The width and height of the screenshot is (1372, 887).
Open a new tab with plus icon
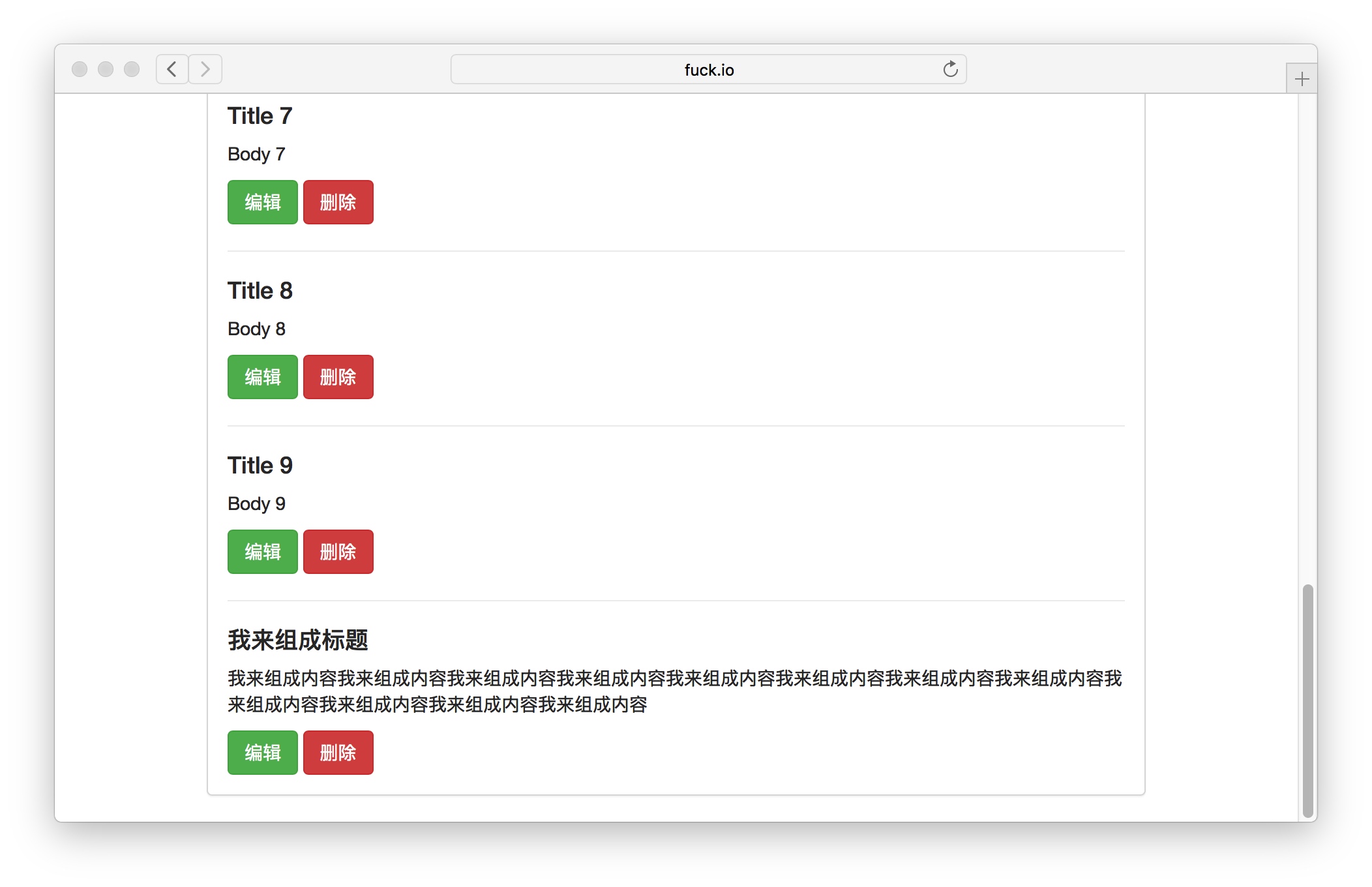pos(1302,79)
